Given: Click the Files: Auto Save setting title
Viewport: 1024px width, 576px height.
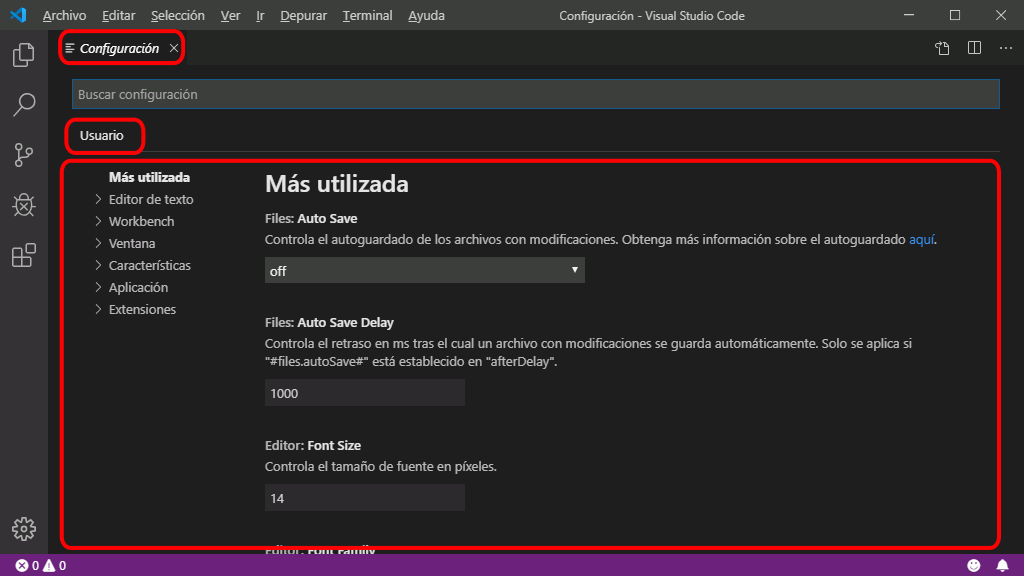Looking at the screenshot, I should click(x=311, y=219).
